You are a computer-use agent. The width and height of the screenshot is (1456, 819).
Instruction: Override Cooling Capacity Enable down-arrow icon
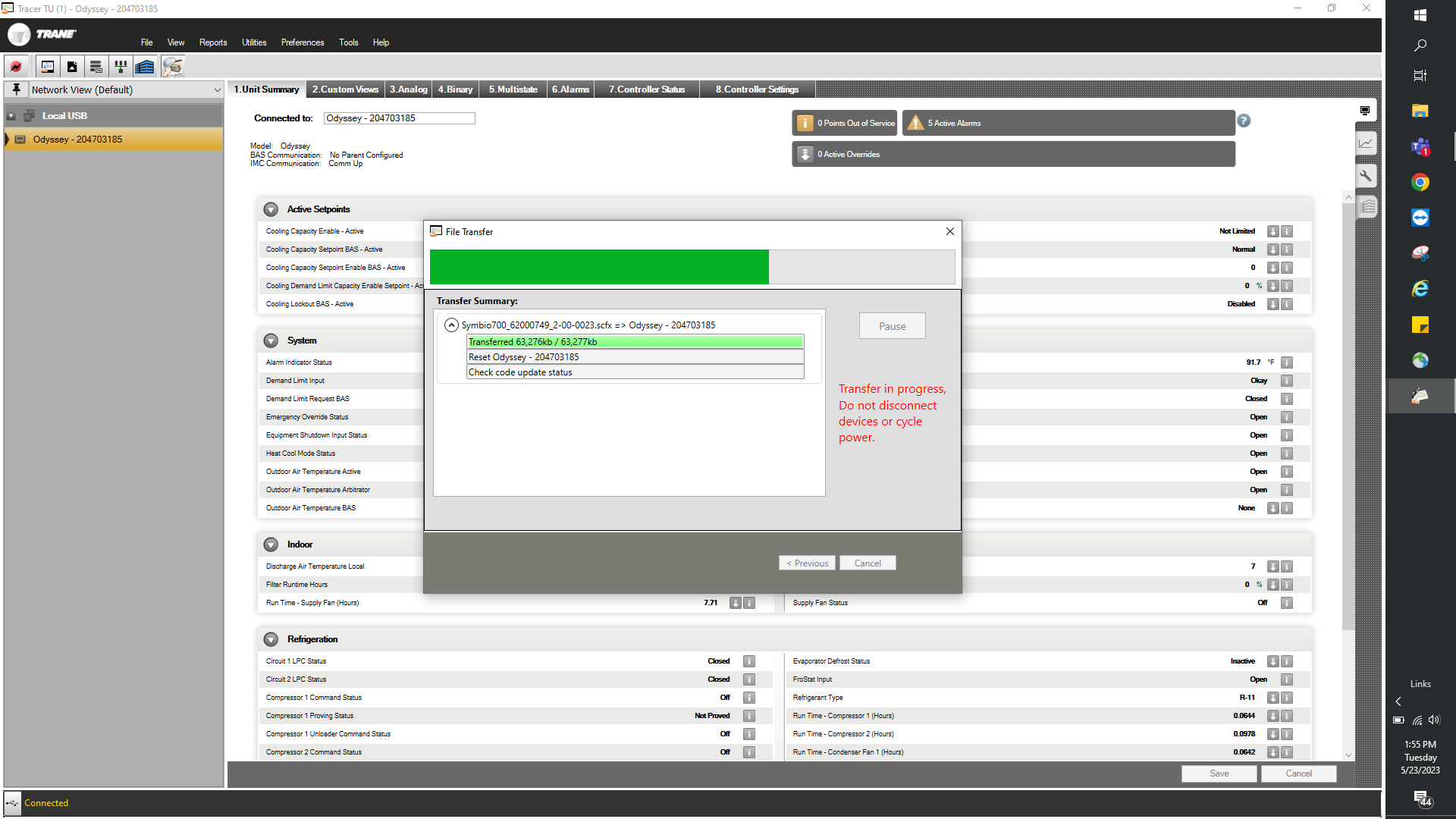click(1273, 231)
